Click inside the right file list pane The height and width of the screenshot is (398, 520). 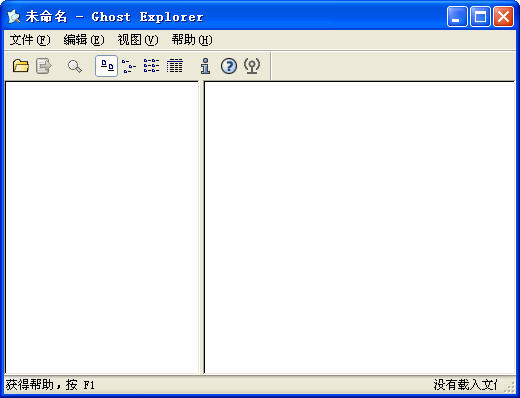point(360,227)
